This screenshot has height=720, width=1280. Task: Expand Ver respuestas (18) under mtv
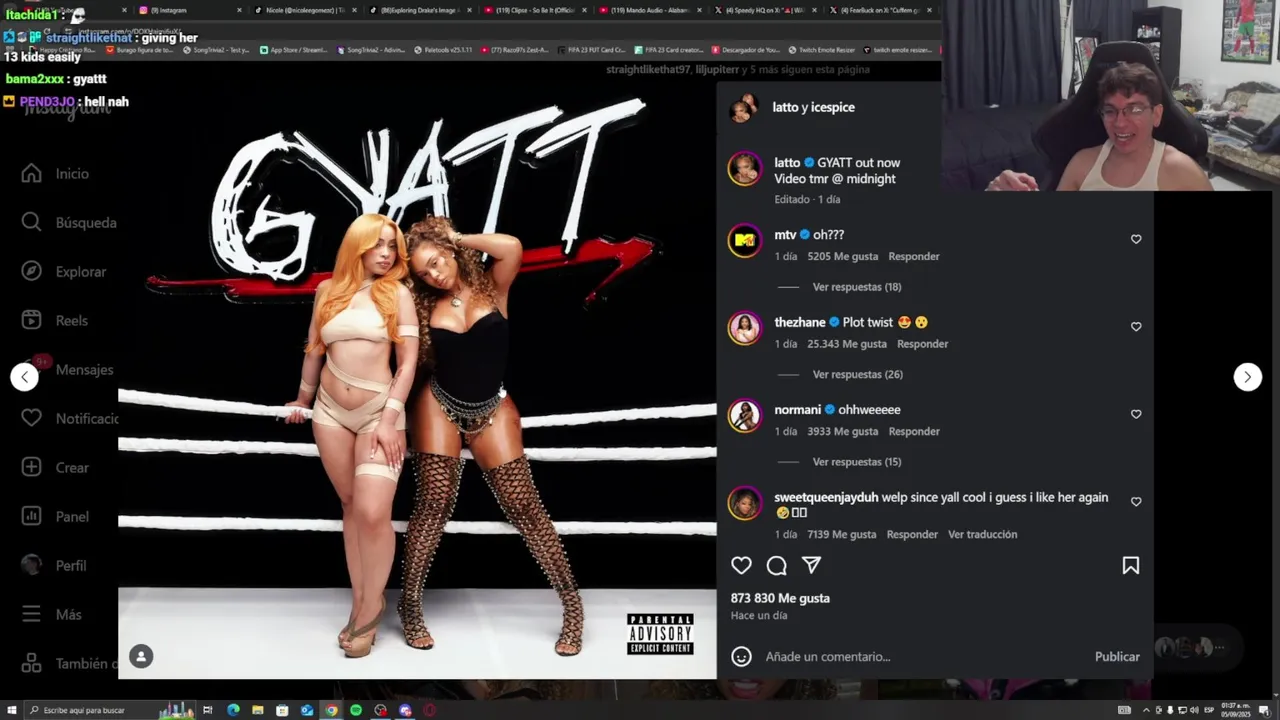click(857, 287)
